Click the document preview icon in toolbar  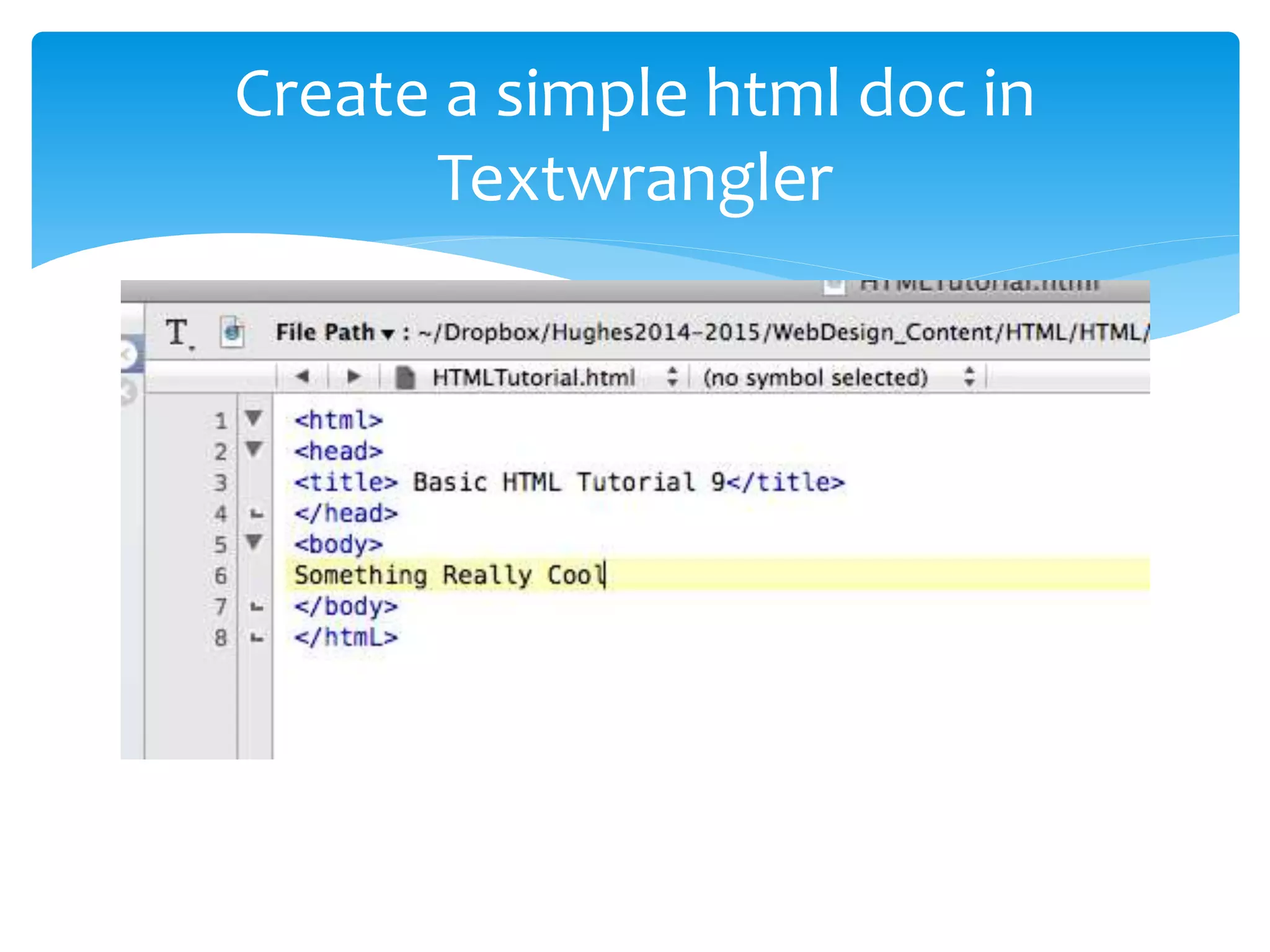click(232, 333)
